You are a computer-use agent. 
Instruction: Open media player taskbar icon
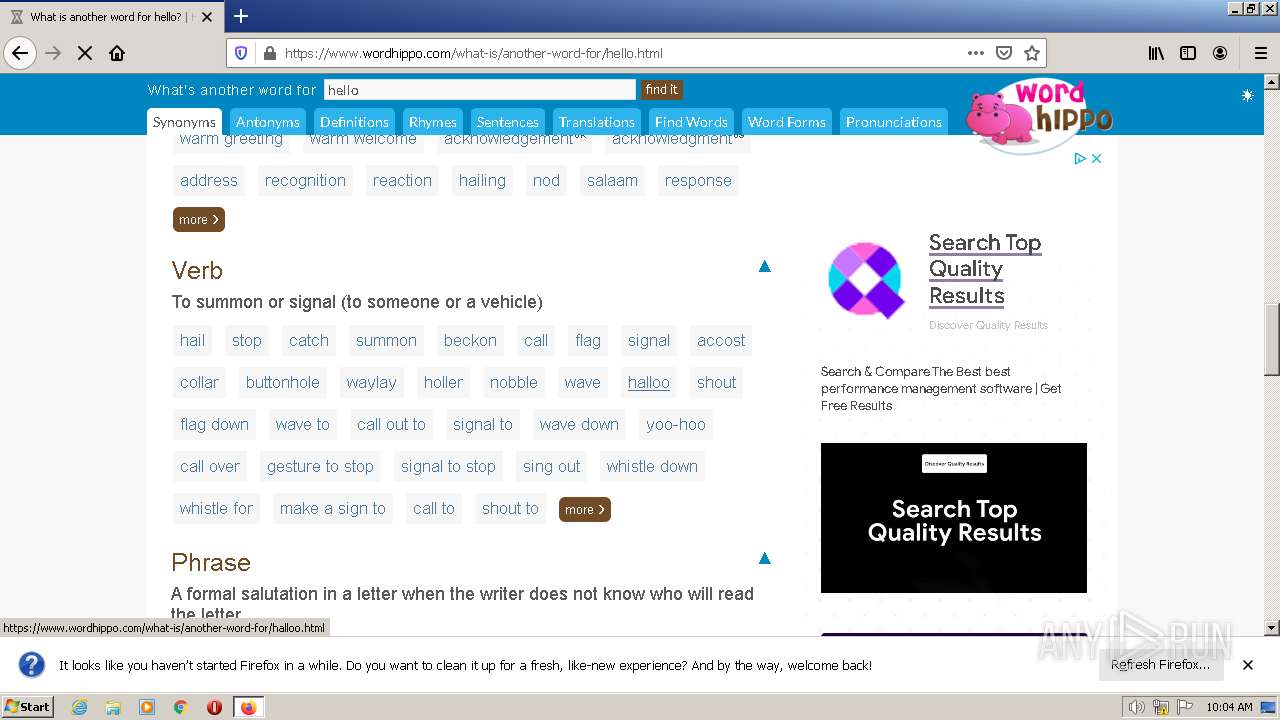coord(147,707)
